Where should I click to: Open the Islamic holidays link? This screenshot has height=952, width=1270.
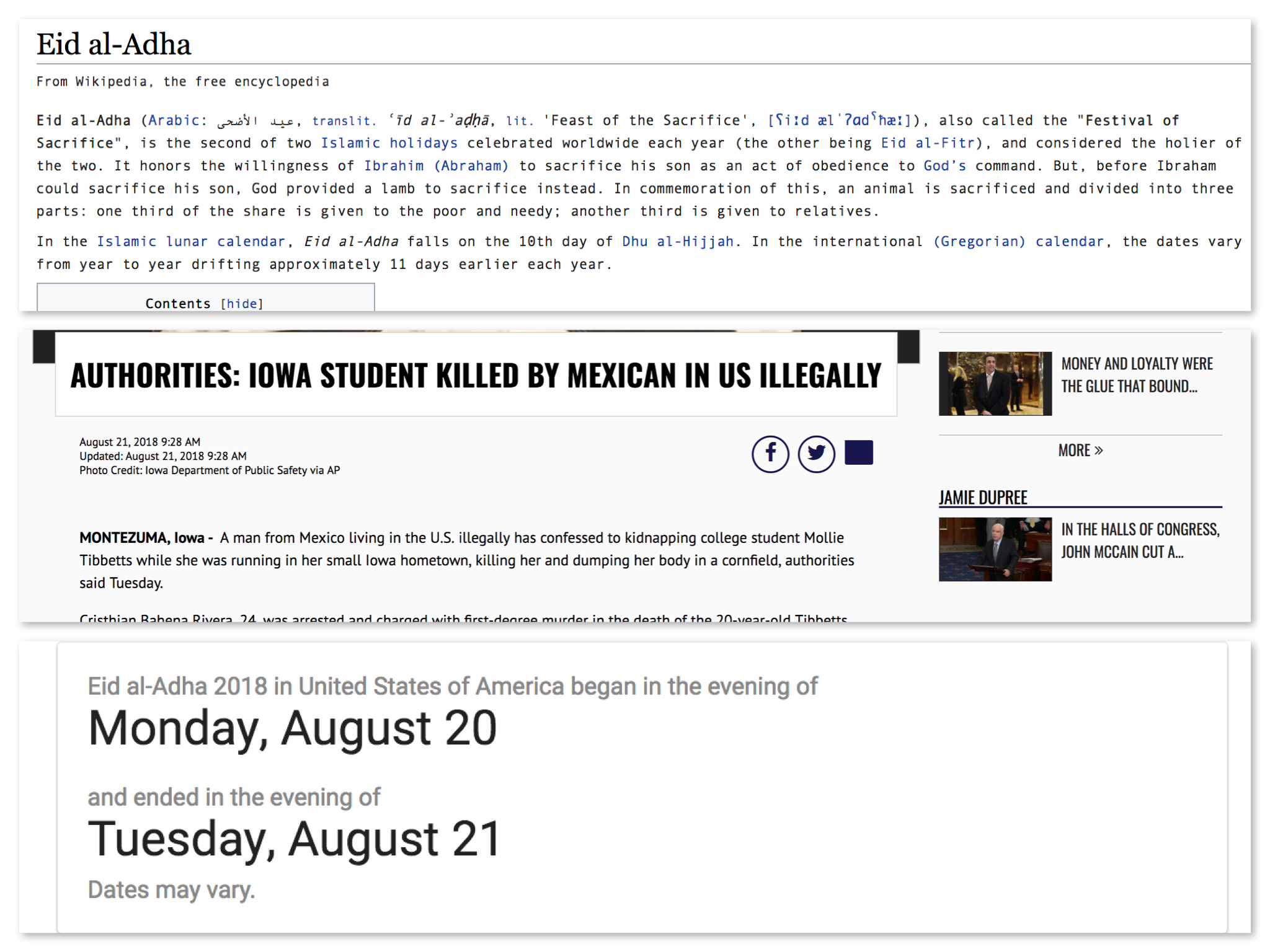389,143
